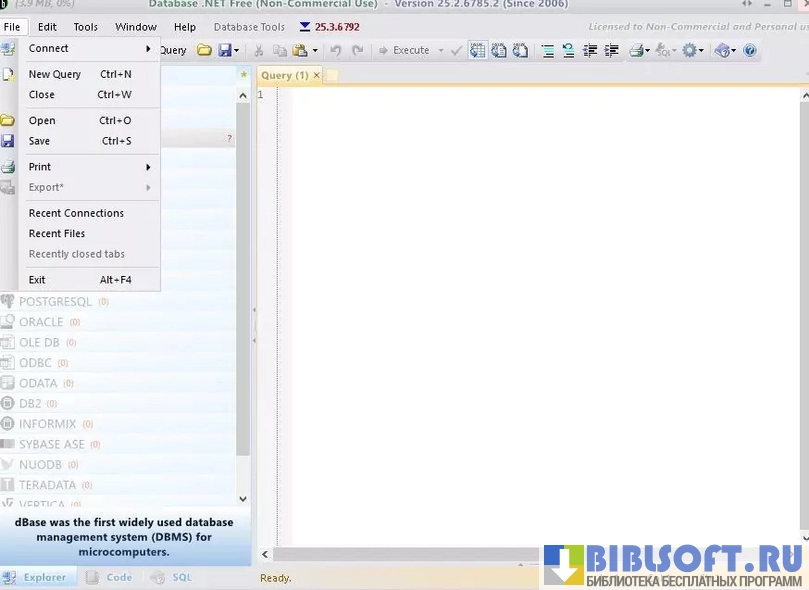Click the Paste clipboard icon

[x=299, y=50]
